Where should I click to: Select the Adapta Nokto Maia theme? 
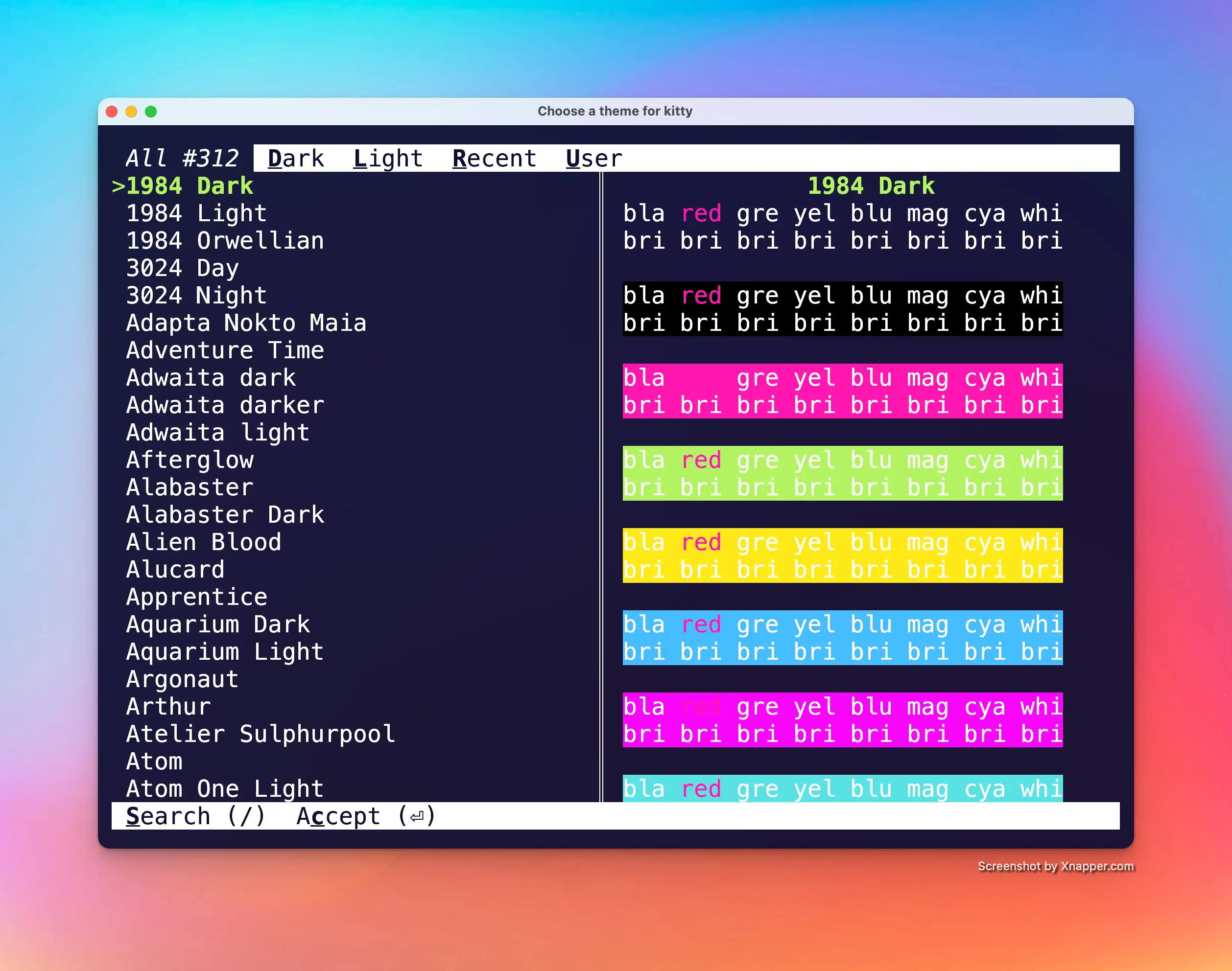(246, 323)
